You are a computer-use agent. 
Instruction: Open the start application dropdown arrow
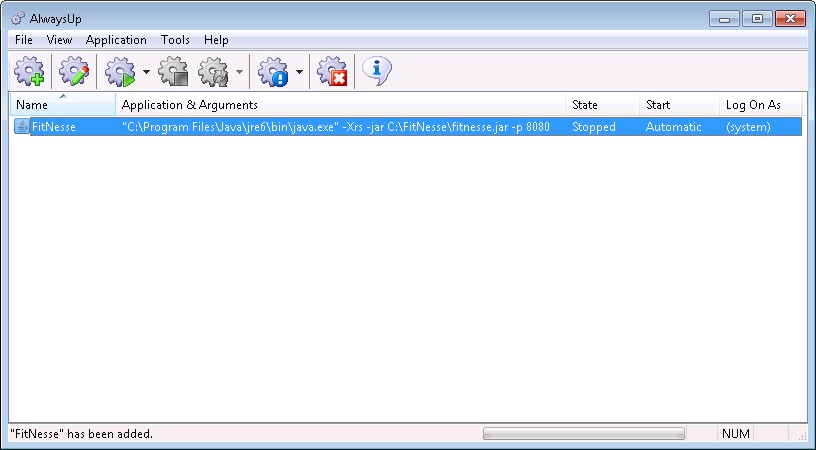coord(146,72)
